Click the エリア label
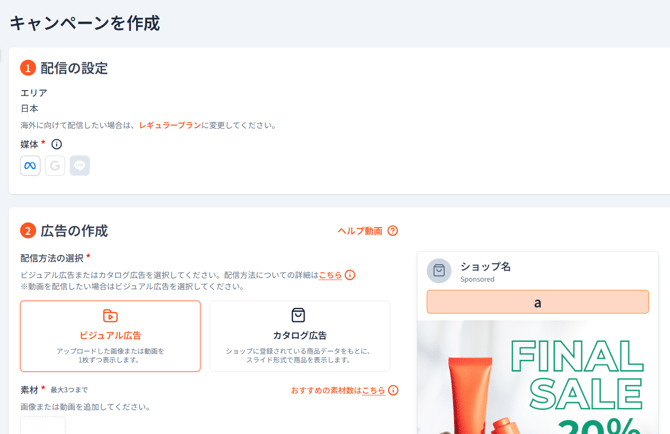The height and width of the screenshot is (434, 670). coord(34,93)
